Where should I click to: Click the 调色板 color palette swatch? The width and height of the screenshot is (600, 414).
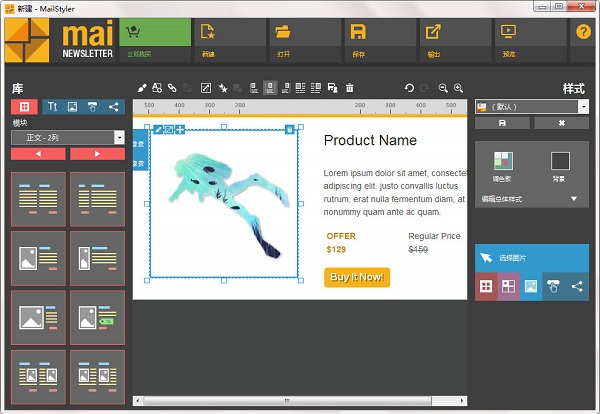coord(504,162)
